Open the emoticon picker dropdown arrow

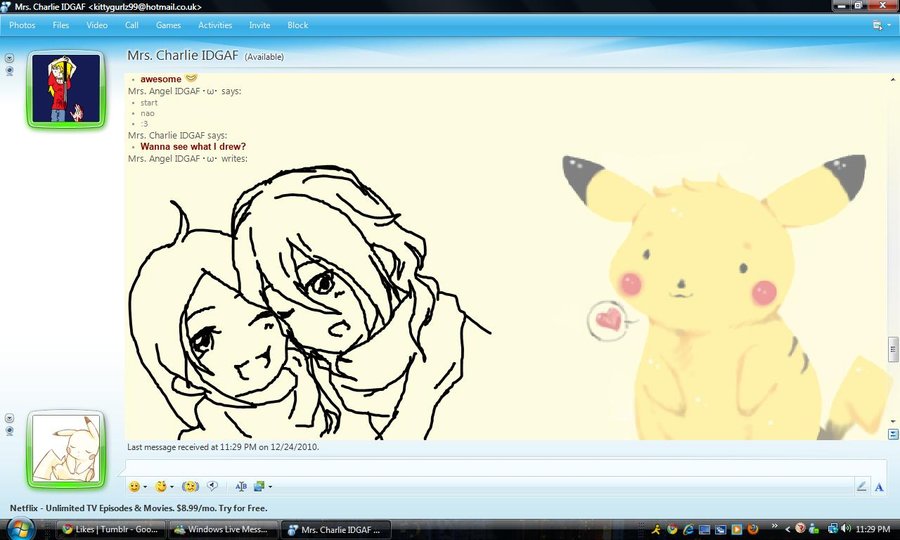(x=145, y=487)
